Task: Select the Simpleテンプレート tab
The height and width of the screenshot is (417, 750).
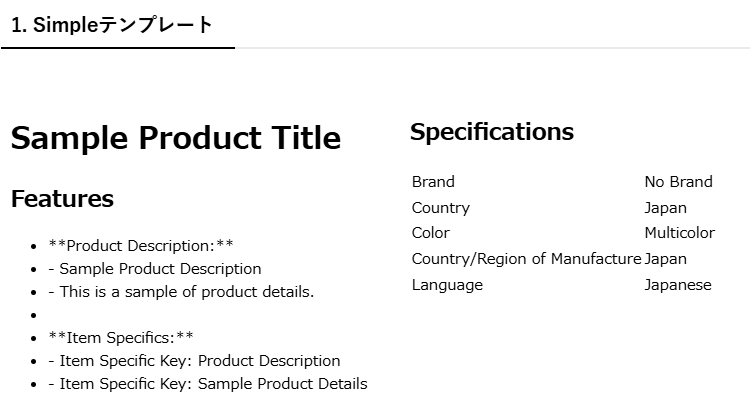Action: tap(113, 25)
